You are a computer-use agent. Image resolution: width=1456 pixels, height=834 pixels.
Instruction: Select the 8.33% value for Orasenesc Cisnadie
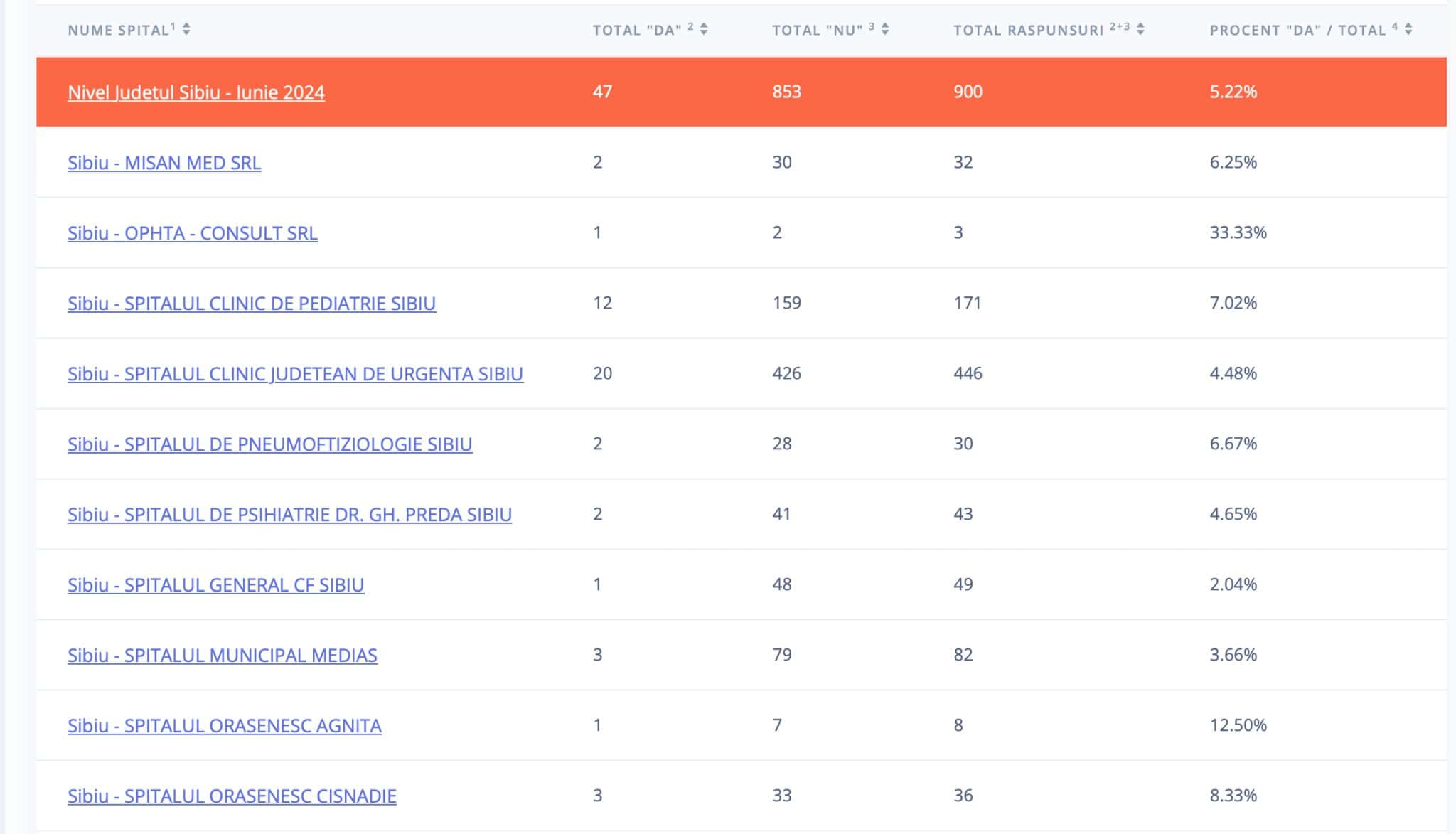pos(1233,796)
